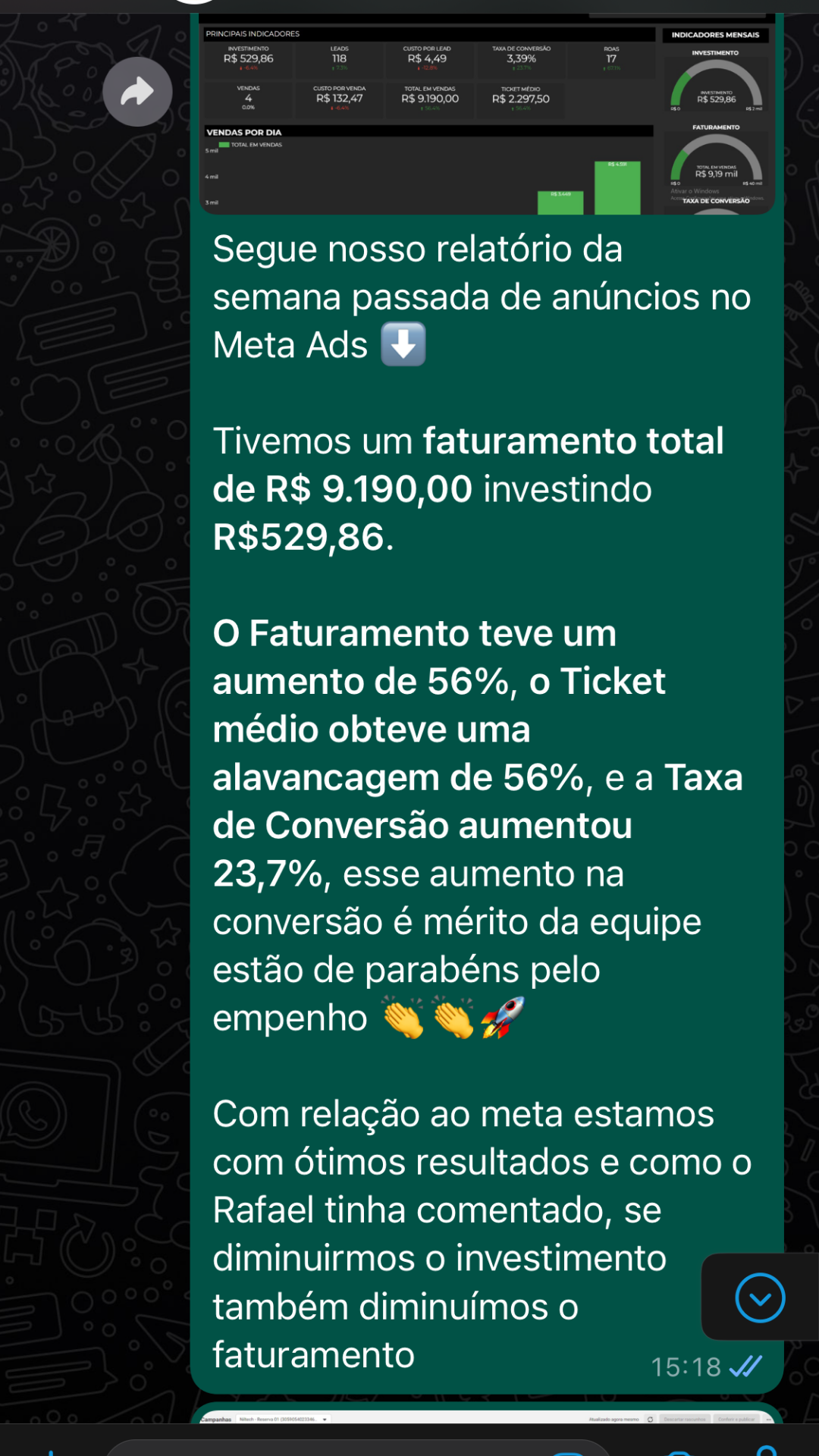
Task: Tap the forward arrow beside the dashboard image
Action: [137, 92]
